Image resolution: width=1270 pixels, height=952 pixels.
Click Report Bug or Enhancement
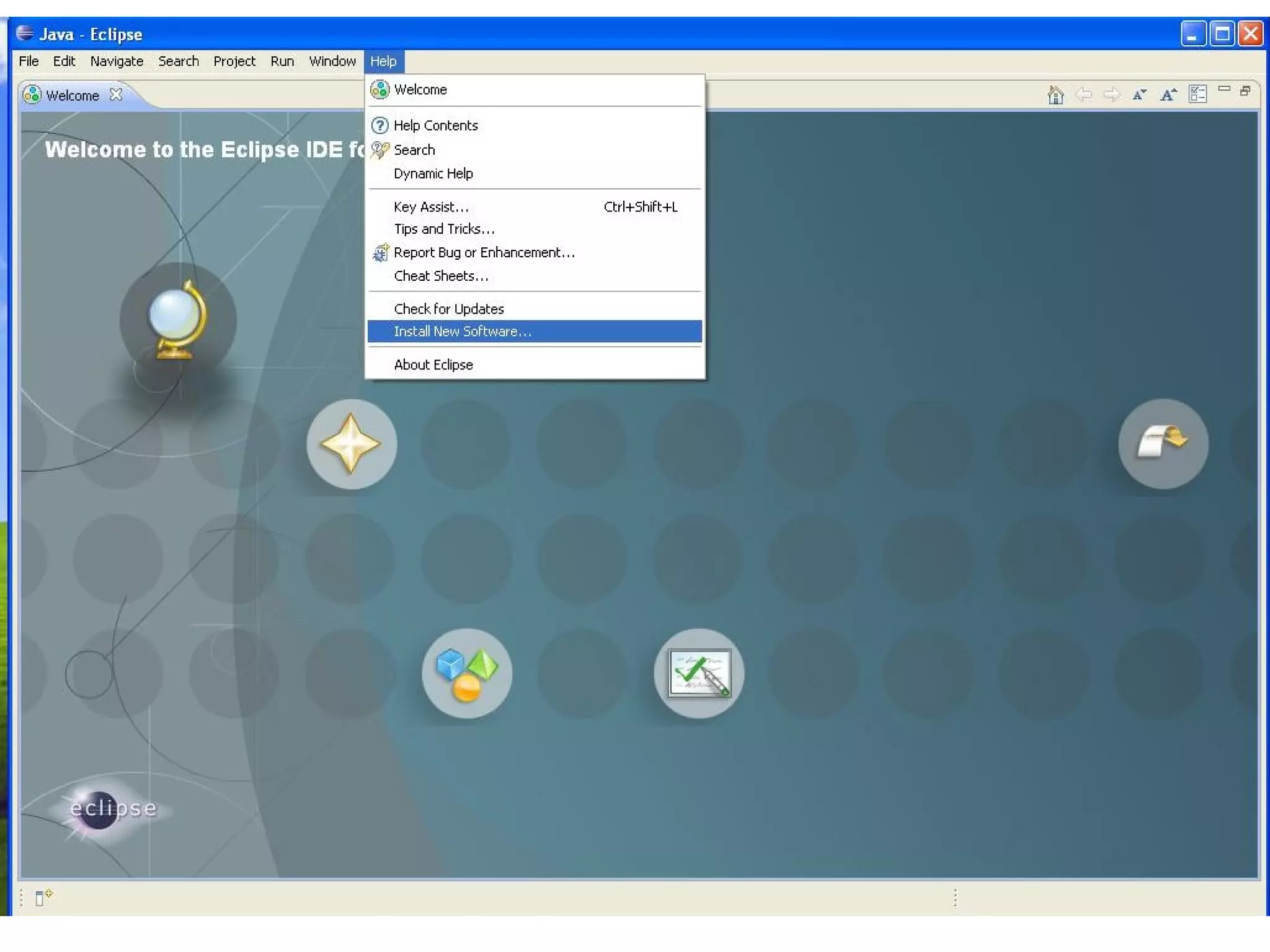(484, 253)
